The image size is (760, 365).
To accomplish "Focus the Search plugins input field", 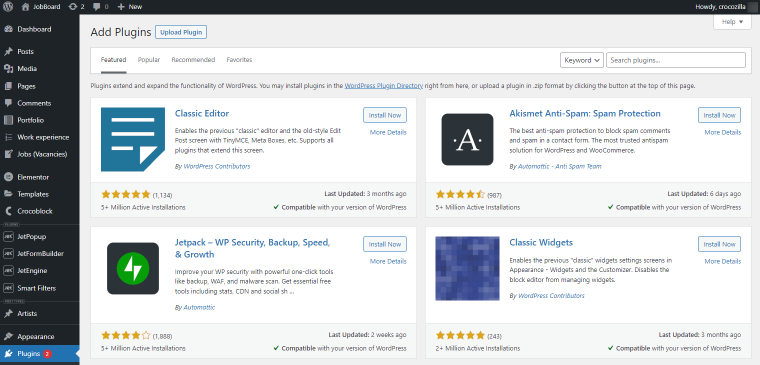I will click(676, 60).
